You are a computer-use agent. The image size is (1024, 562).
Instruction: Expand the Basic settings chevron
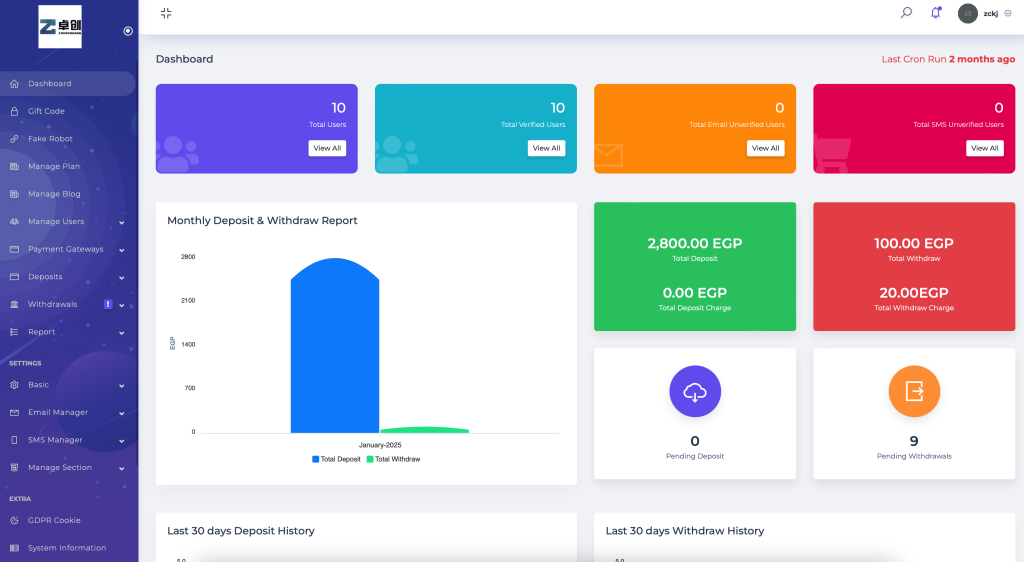pos(121,386)
